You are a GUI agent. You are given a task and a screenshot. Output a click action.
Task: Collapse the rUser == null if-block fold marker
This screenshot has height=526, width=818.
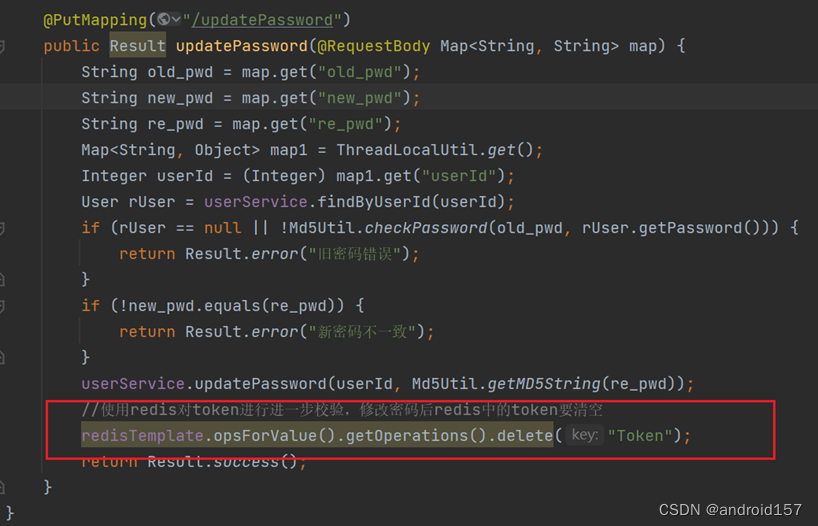pyautogui.click(x=2, y=229)
